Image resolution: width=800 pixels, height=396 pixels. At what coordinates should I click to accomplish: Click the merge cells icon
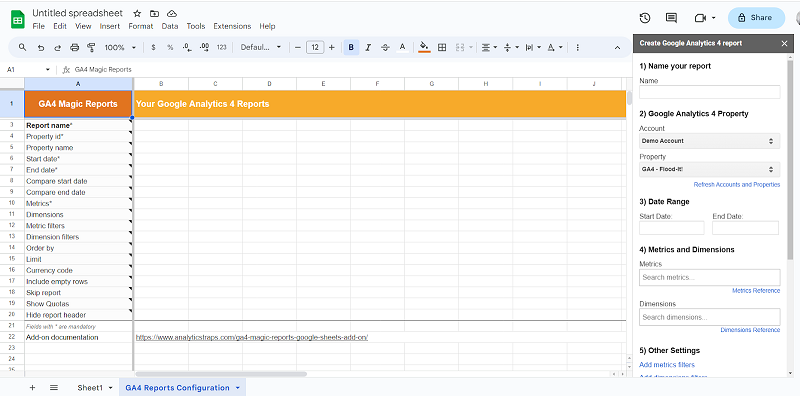click(460, 47)
